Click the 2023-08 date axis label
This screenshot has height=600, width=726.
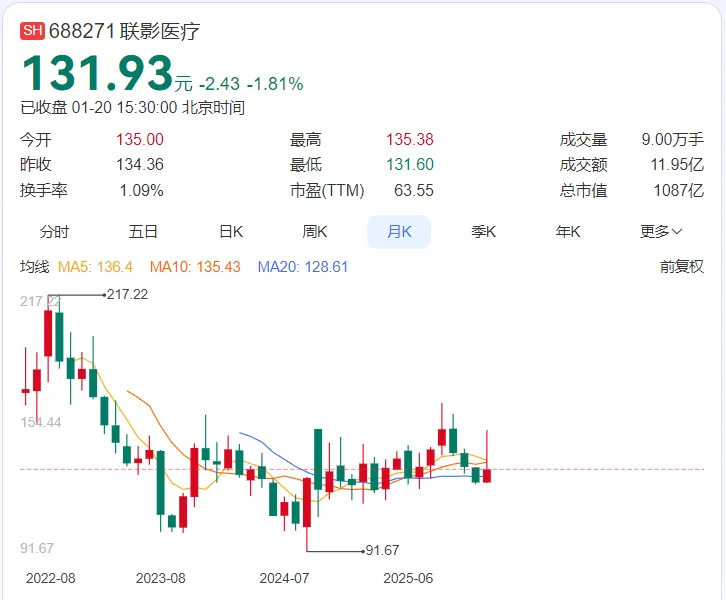(160, 578)
